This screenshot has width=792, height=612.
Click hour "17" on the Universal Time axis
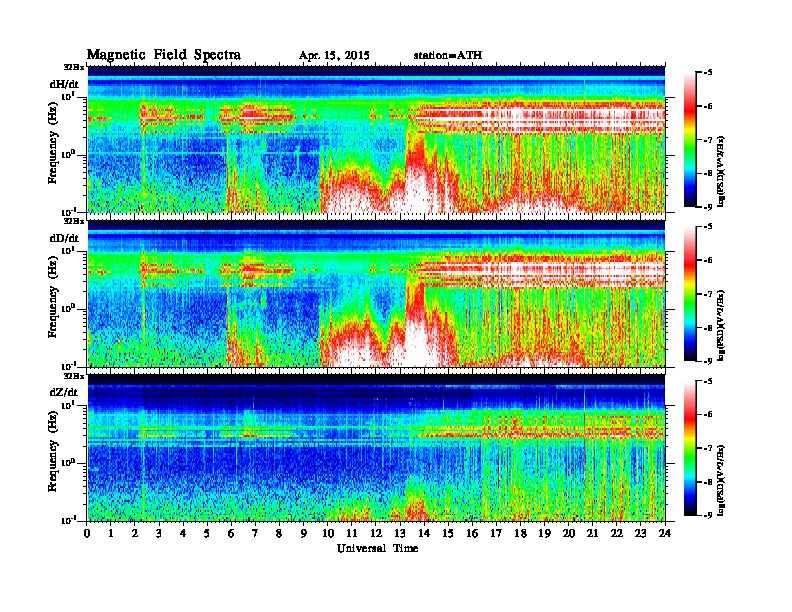(x=497, y=534)
